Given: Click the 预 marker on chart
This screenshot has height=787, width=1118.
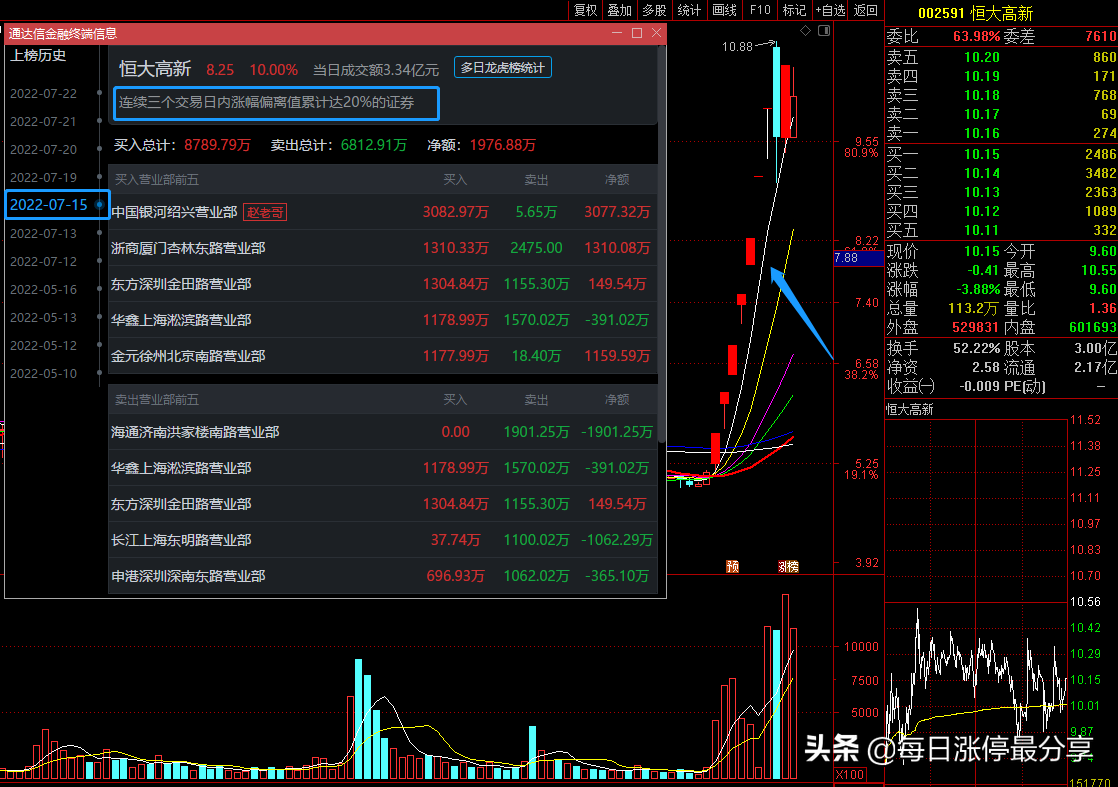Looking at the screenshot, I should coord(732,567).
